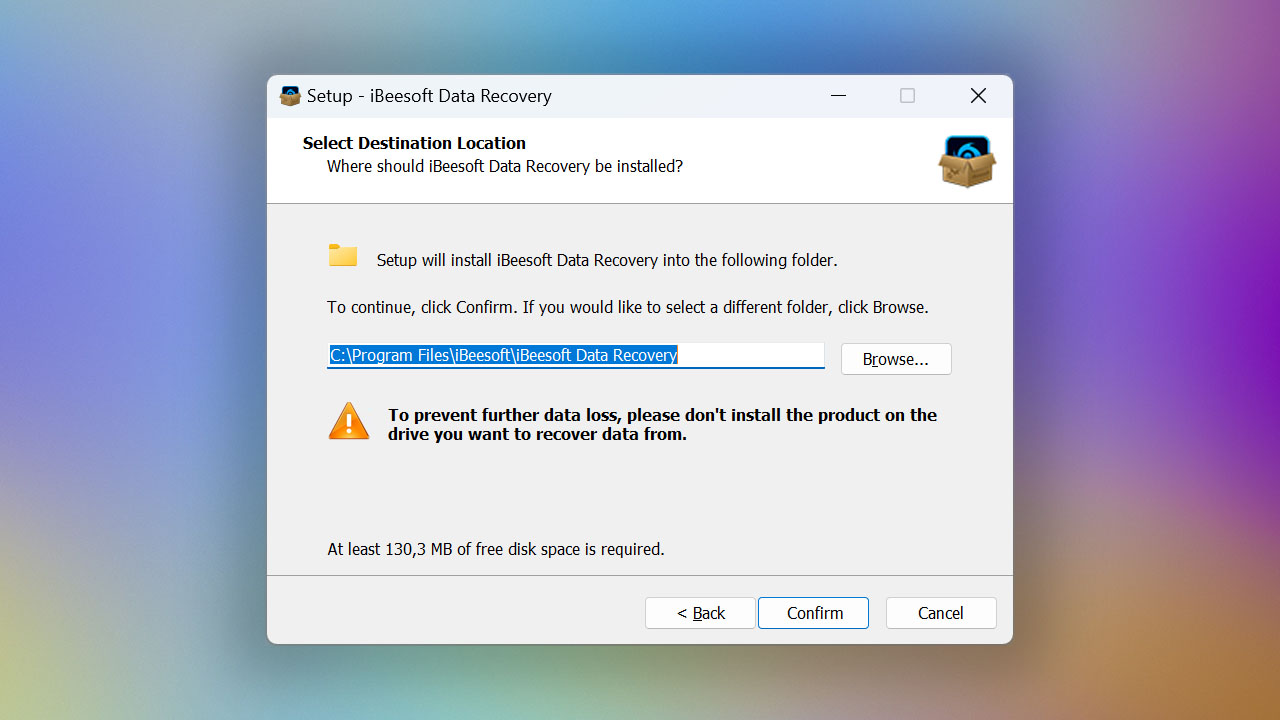Viewport: 1280px width, 720px height.
Task: Click the yellow folder icon
Action: point(343,255)
